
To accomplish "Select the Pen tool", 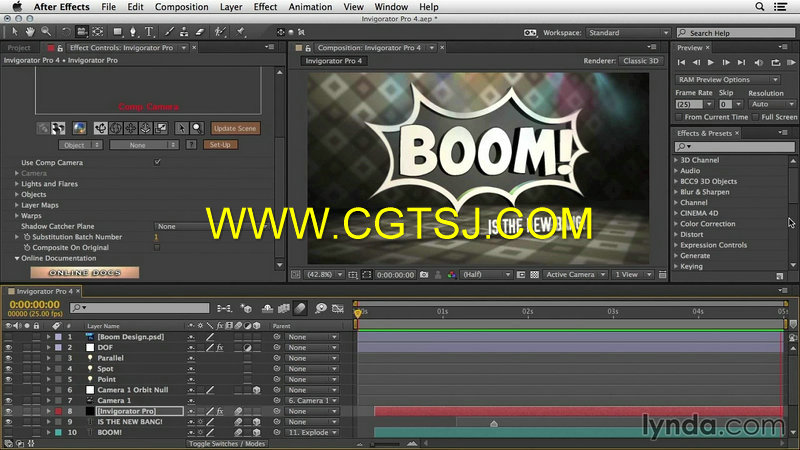I will [x=133, y=32].
